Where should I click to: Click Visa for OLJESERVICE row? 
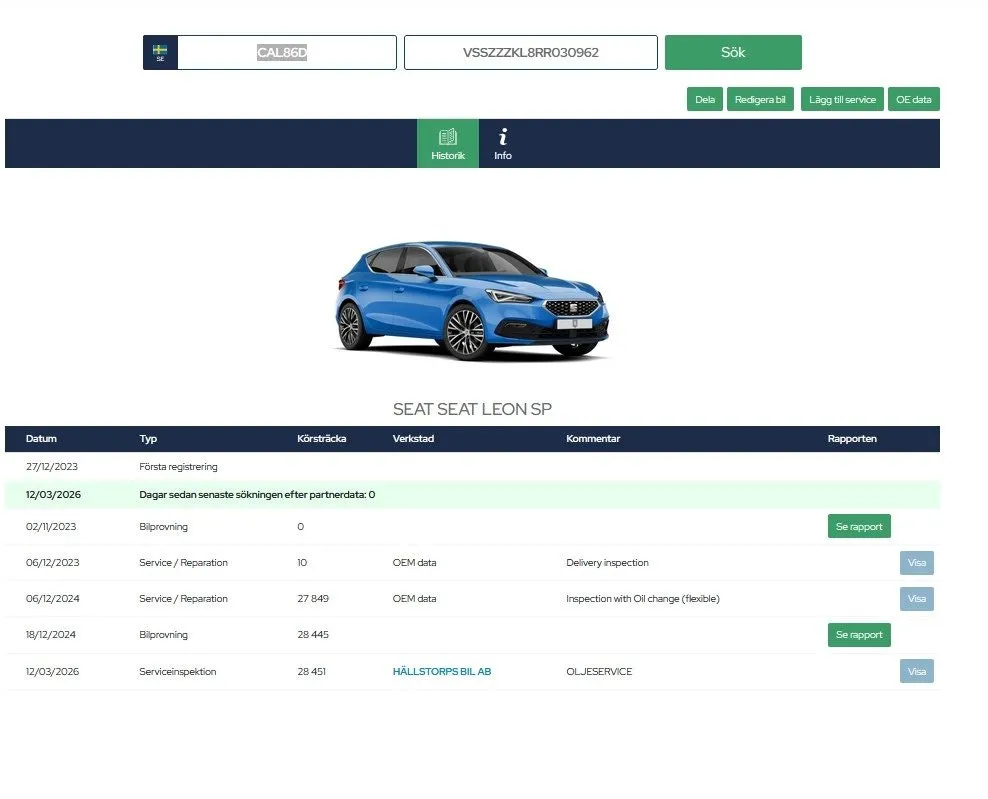click(917, 671)
